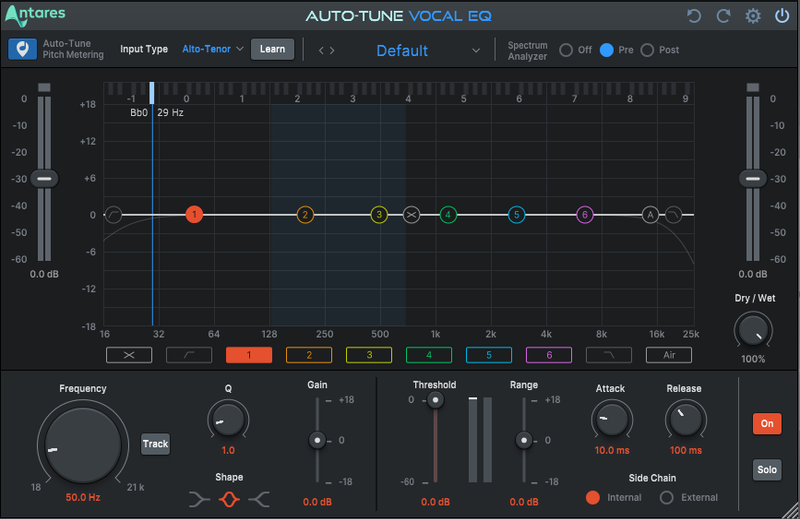This screenshot has height=519, width=800.
Task: Toggle the plugin power button
Action: [782, 16]
